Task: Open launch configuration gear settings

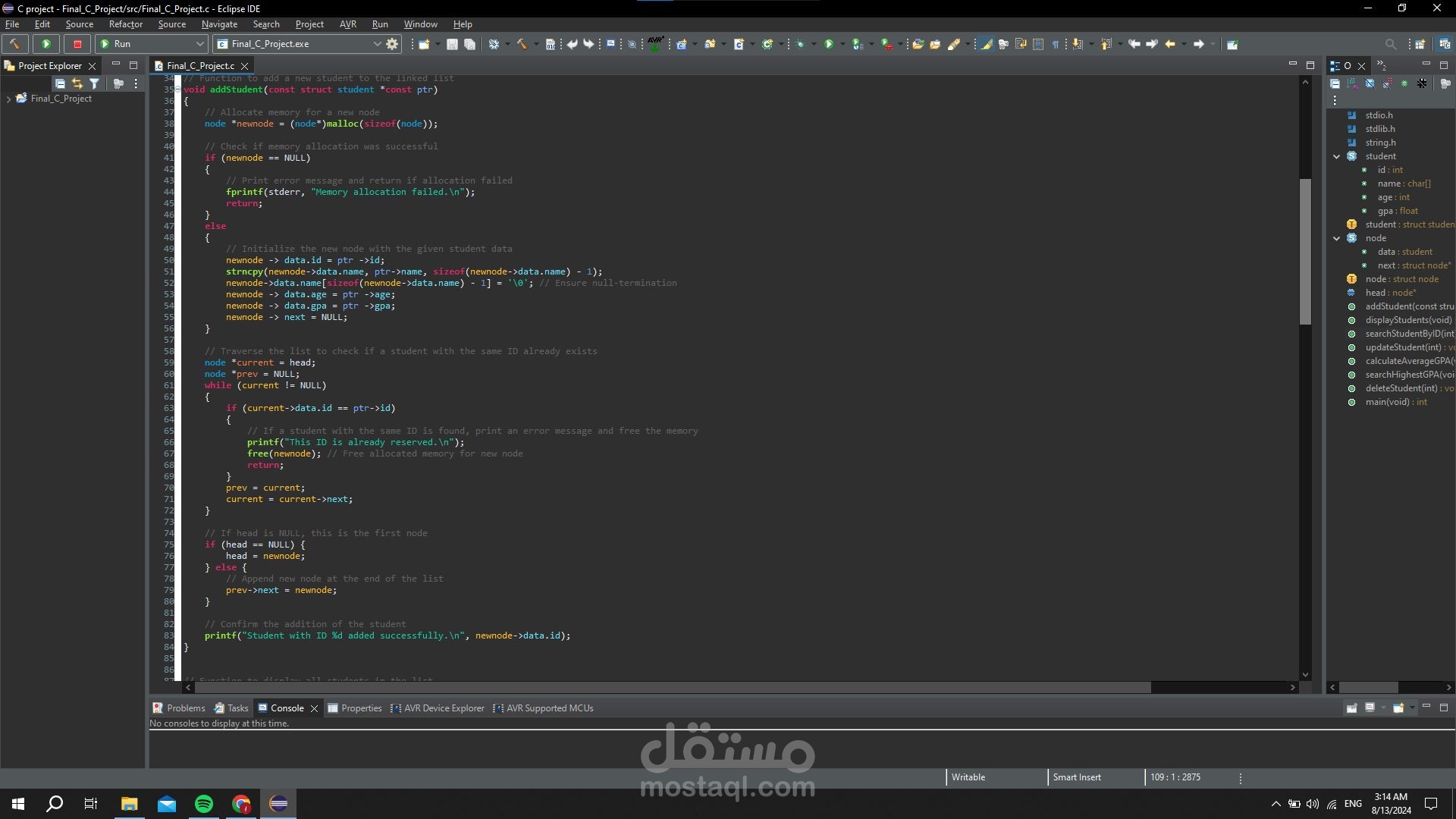Action: coord(392,44)
